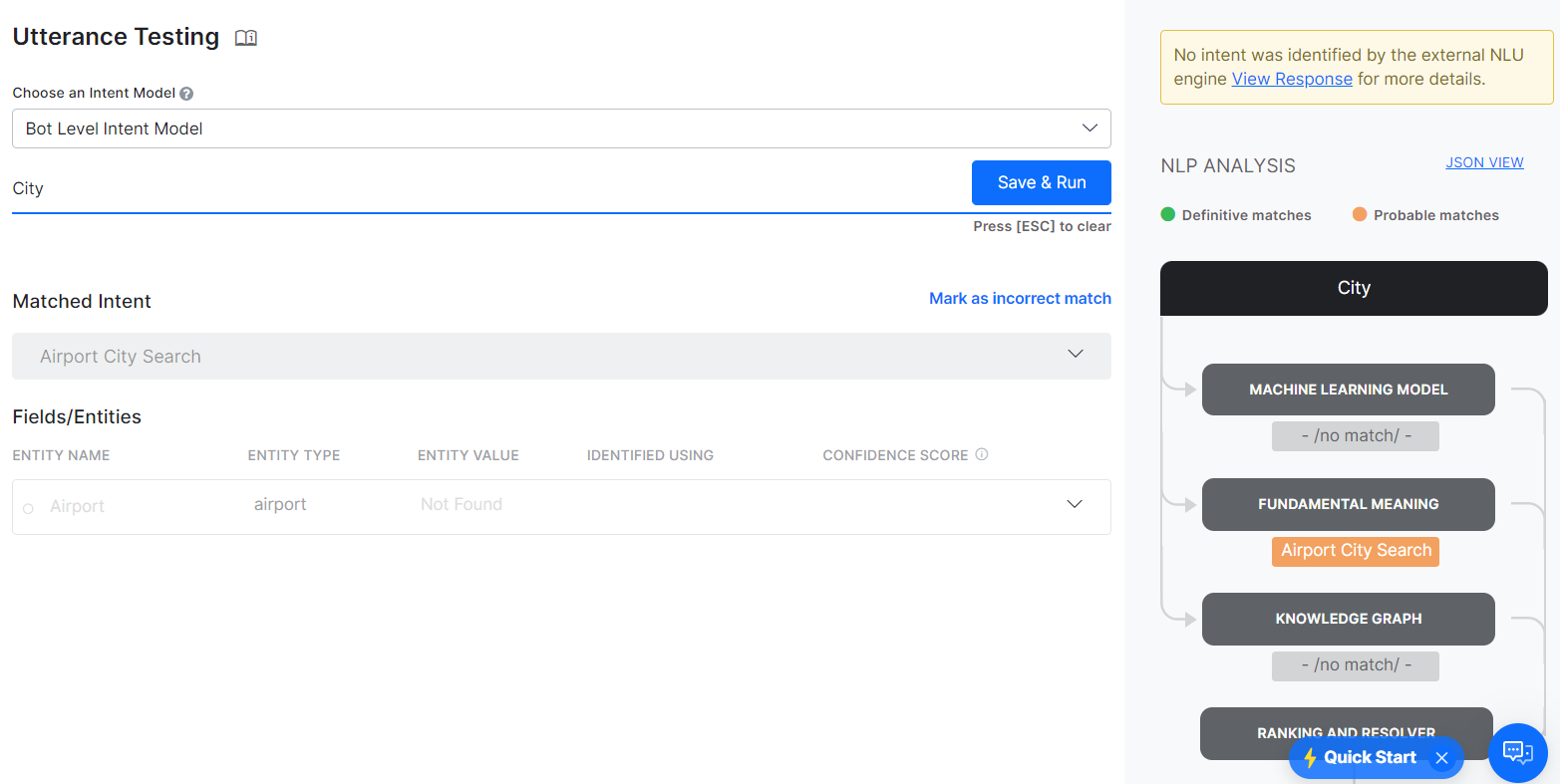Open the Bot Level Intent Model dropdown
This screenshot has width=1560, height=784.
tap(561, 129)
